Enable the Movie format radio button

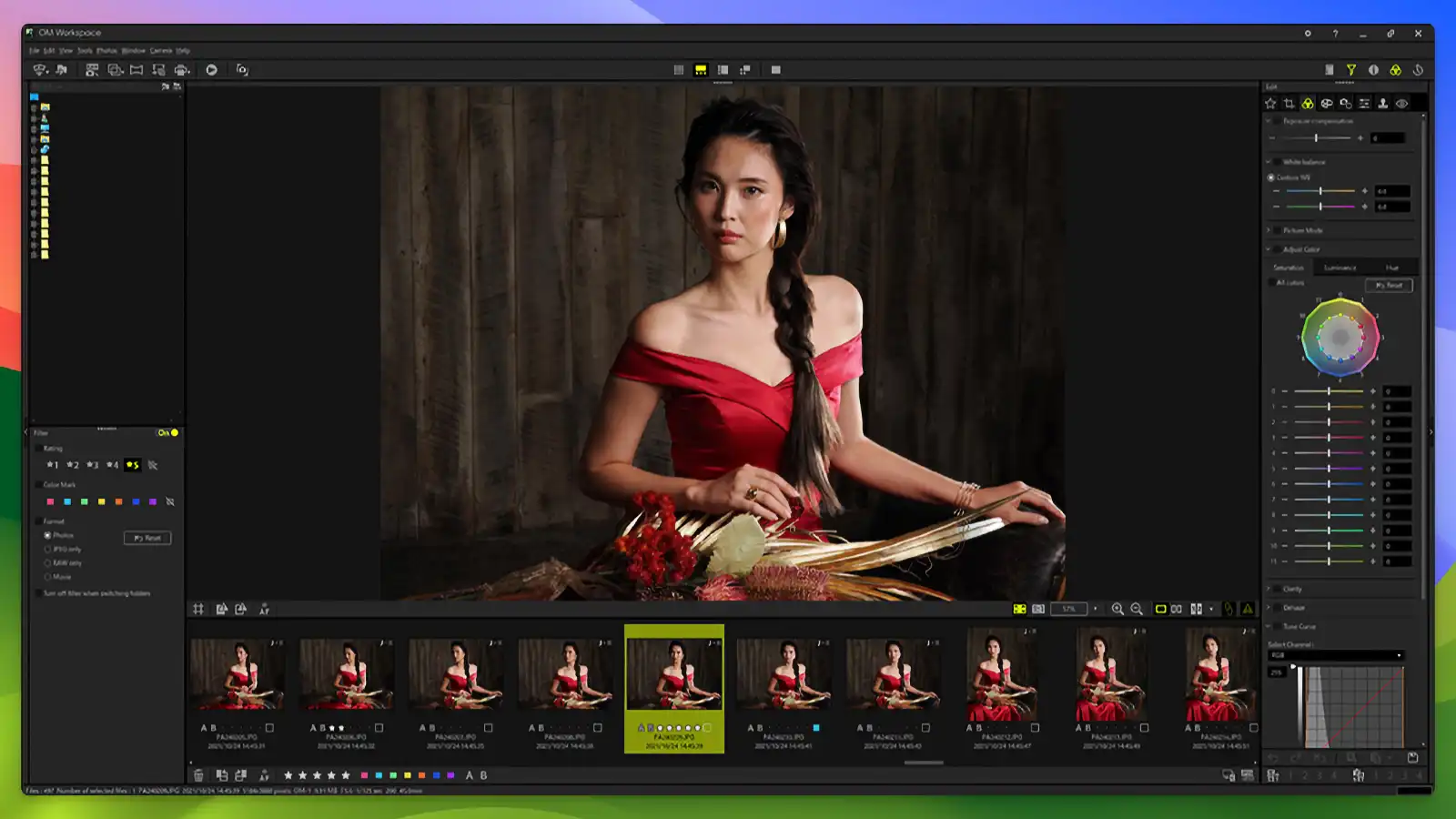(x=46, y=575)
